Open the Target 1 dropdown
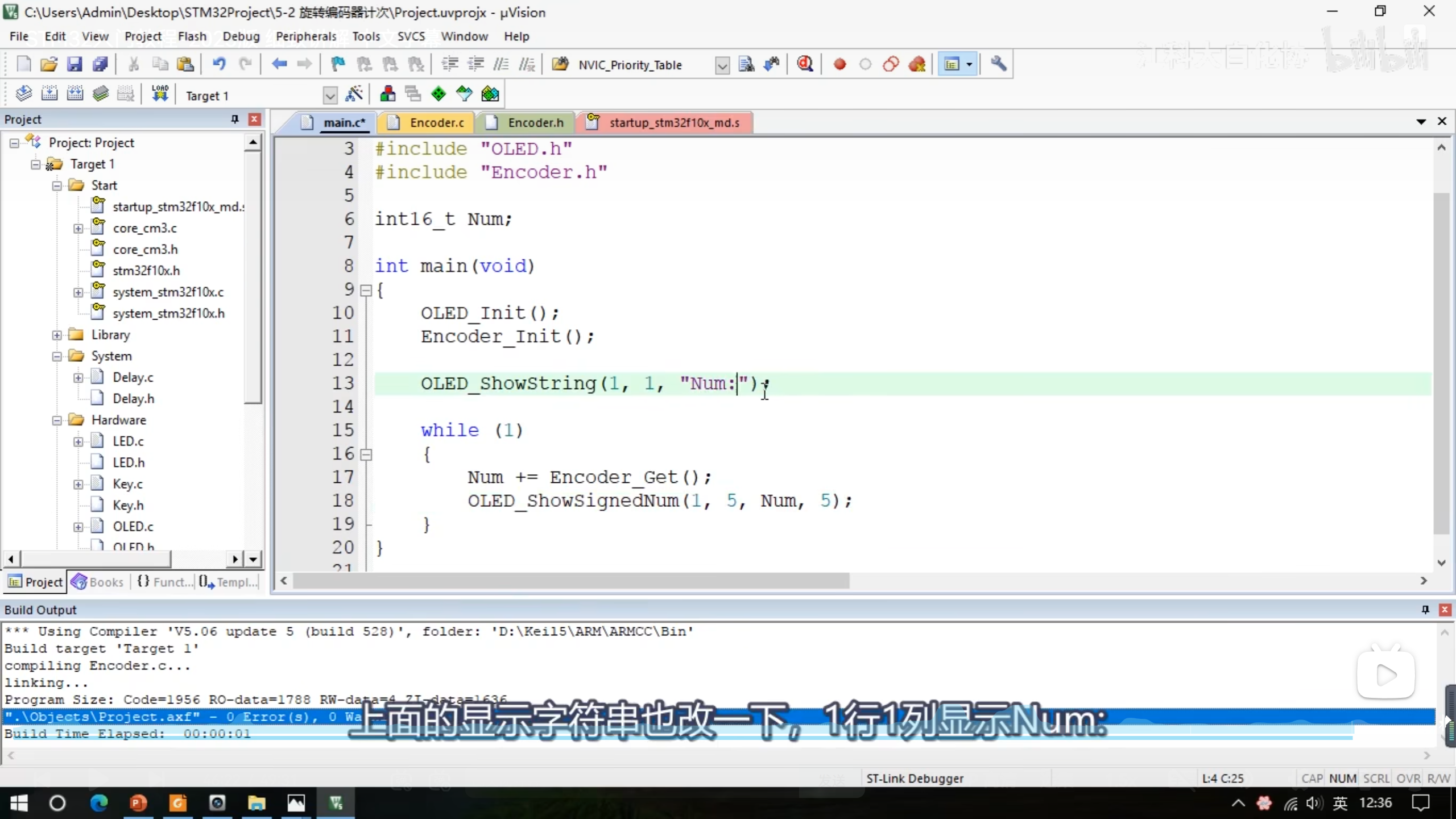 click(330, 96)
